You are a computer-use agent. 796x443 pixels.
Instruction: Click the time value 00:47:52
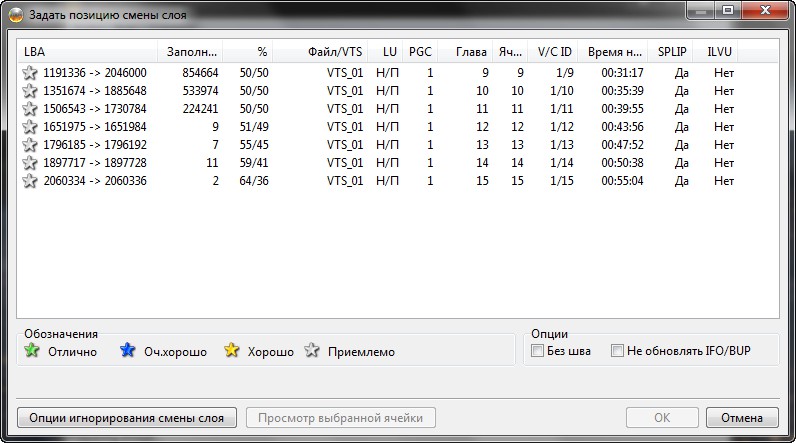pyautogui.click(x=622, y=145)
